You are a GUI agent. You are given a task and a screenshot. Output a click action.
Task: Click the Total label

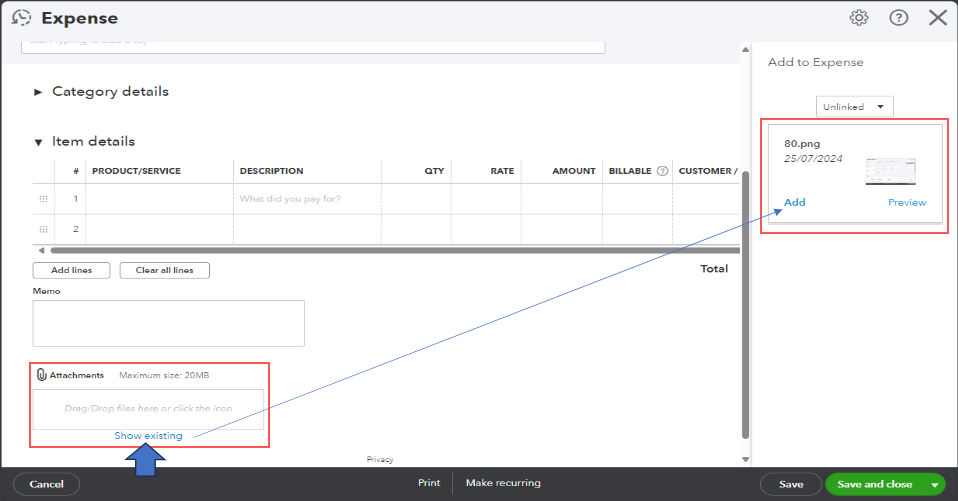click(714, 269)
